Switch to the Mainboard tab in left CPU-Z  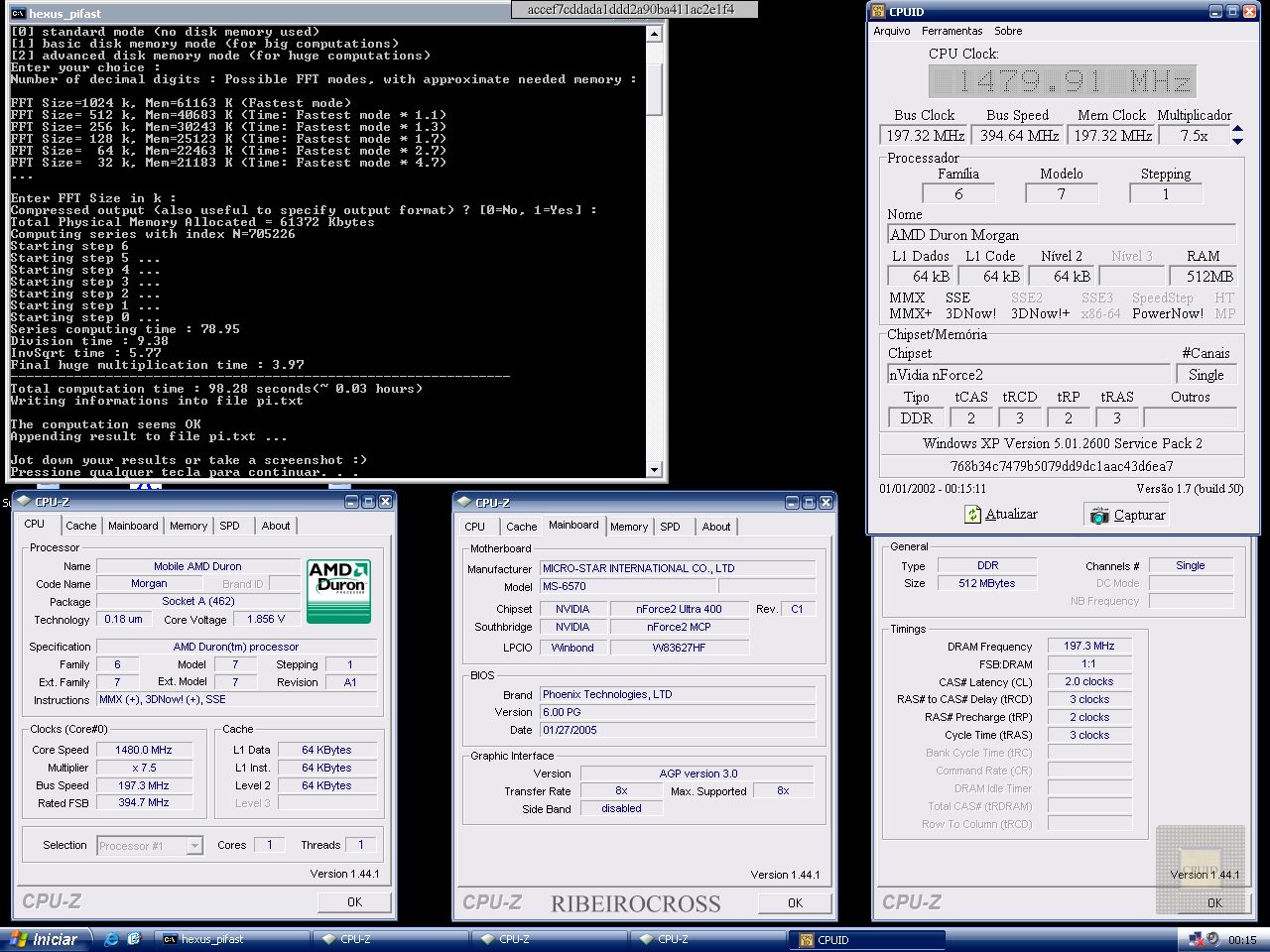(x=133, y=527)
